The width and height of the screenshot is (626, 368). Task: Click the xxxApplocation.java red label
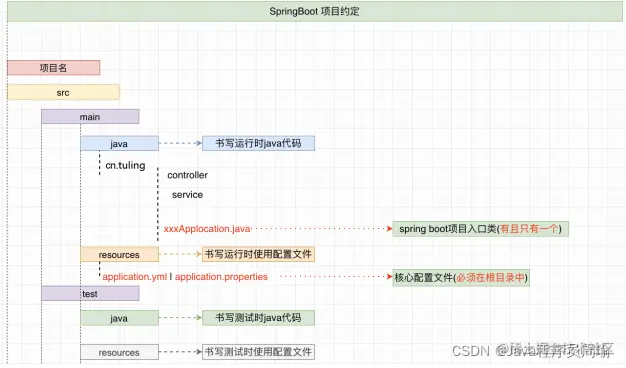(x=207, y=229)
